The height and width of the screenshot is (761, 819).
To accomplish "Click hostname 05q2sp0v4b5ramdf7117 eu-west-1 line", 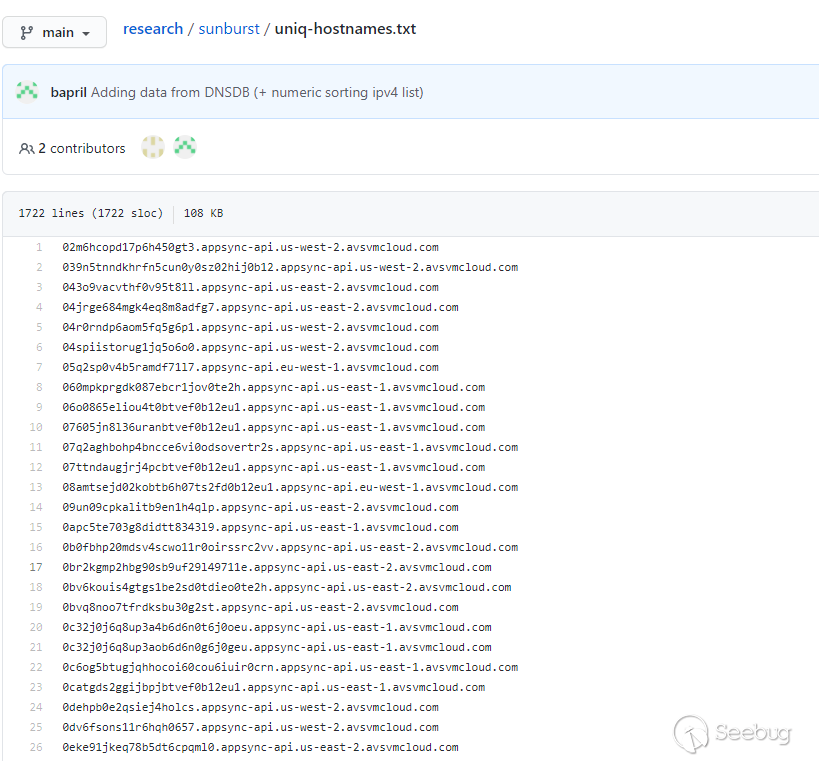I will [x=250, y=368].
